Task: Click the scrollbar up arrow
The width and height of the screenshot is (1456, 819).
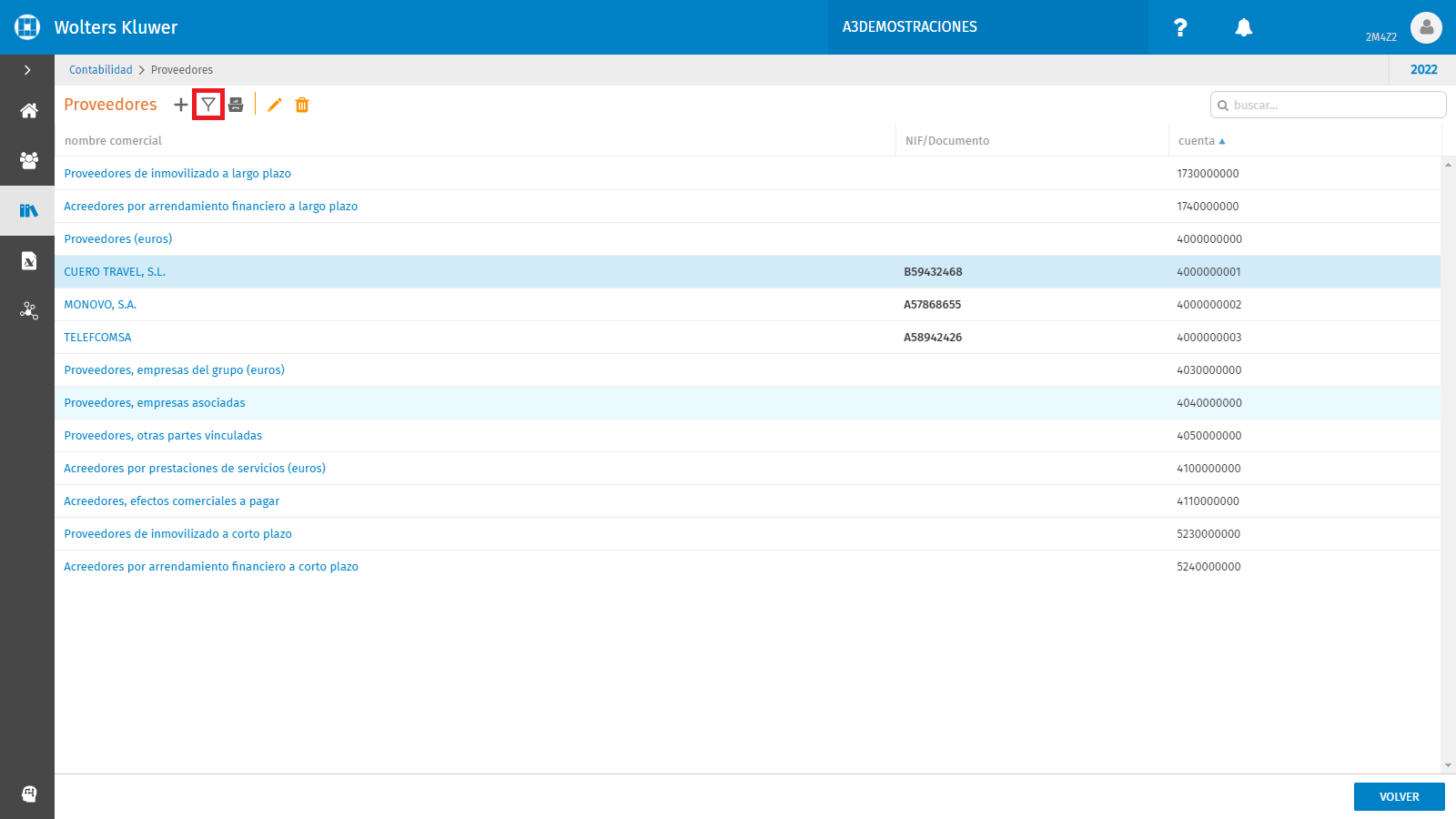Action: click(x=1448, y=164)
